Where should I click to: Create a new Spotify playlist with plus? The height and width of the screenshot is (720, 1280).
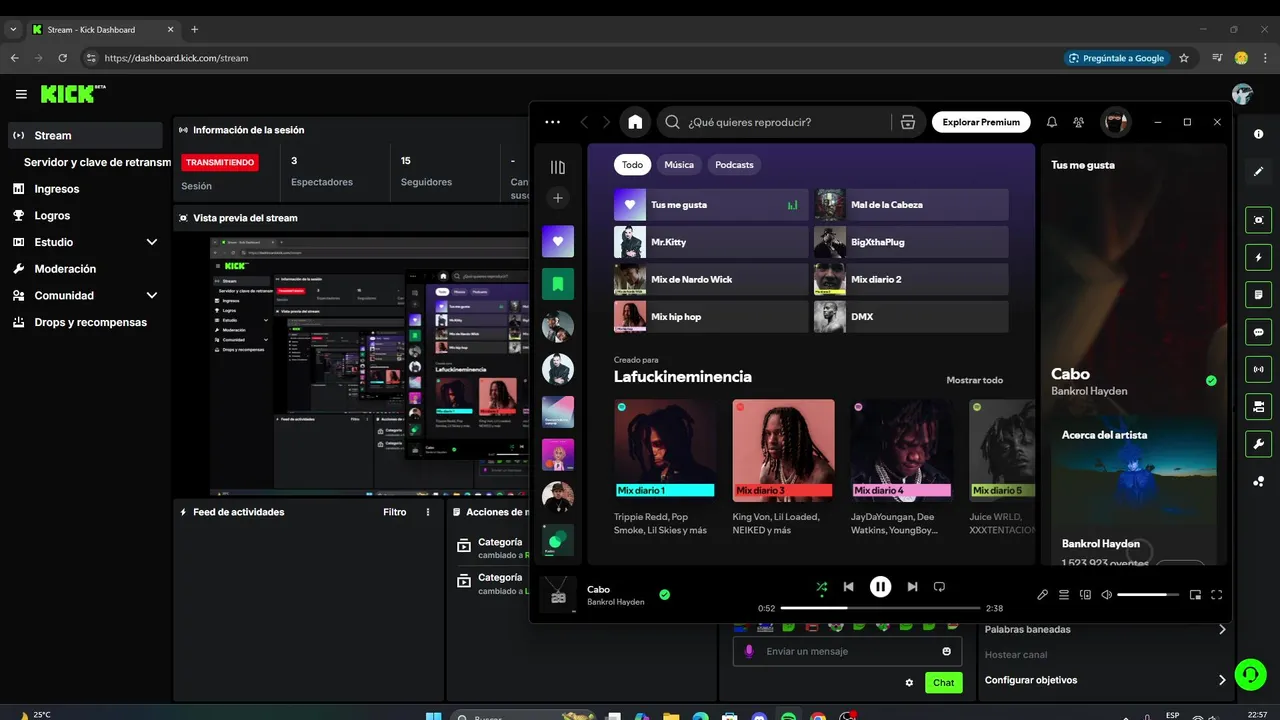558,198
